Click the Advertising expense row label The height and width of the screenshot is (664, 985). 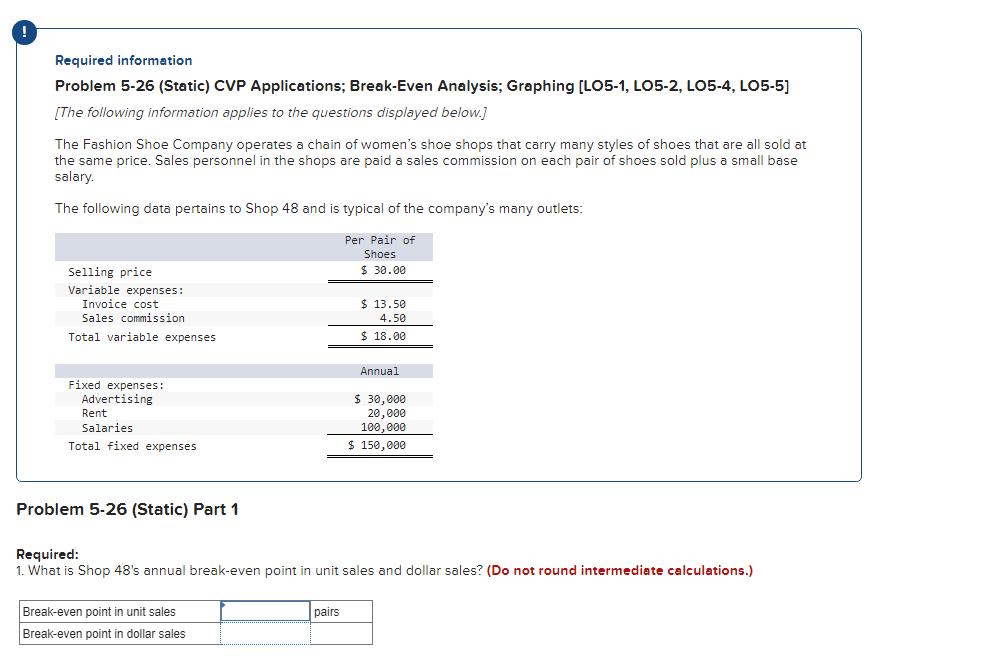(117, 399)
